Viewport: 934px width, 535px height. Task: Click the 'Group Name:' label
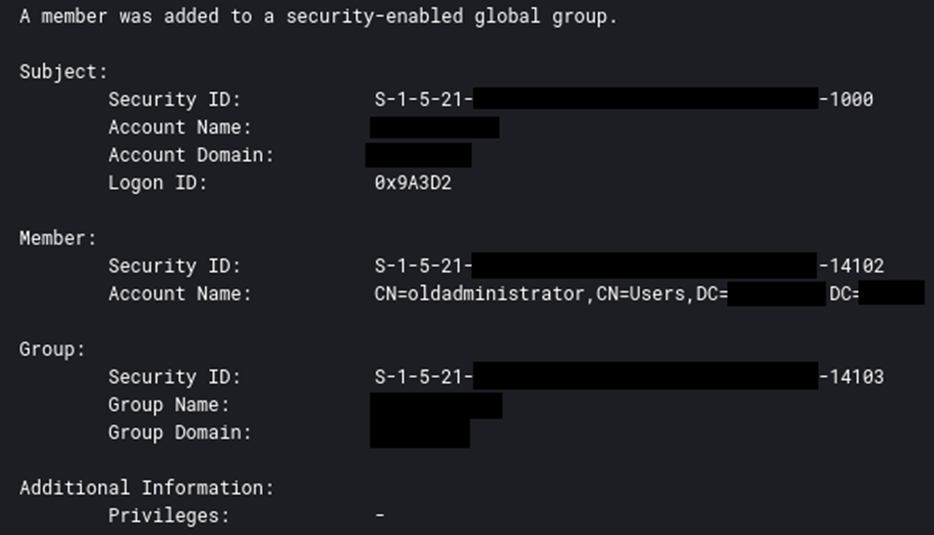pyautogui.click(x=169, y=405)
